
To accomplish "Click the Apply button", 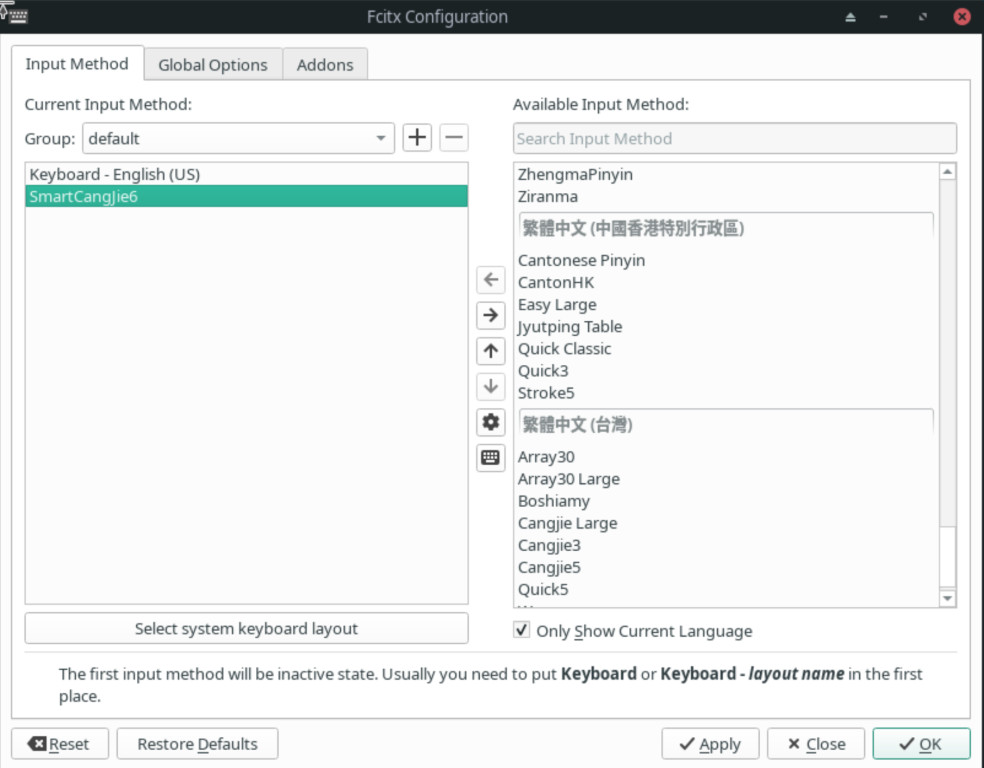I will coord(710,744).
